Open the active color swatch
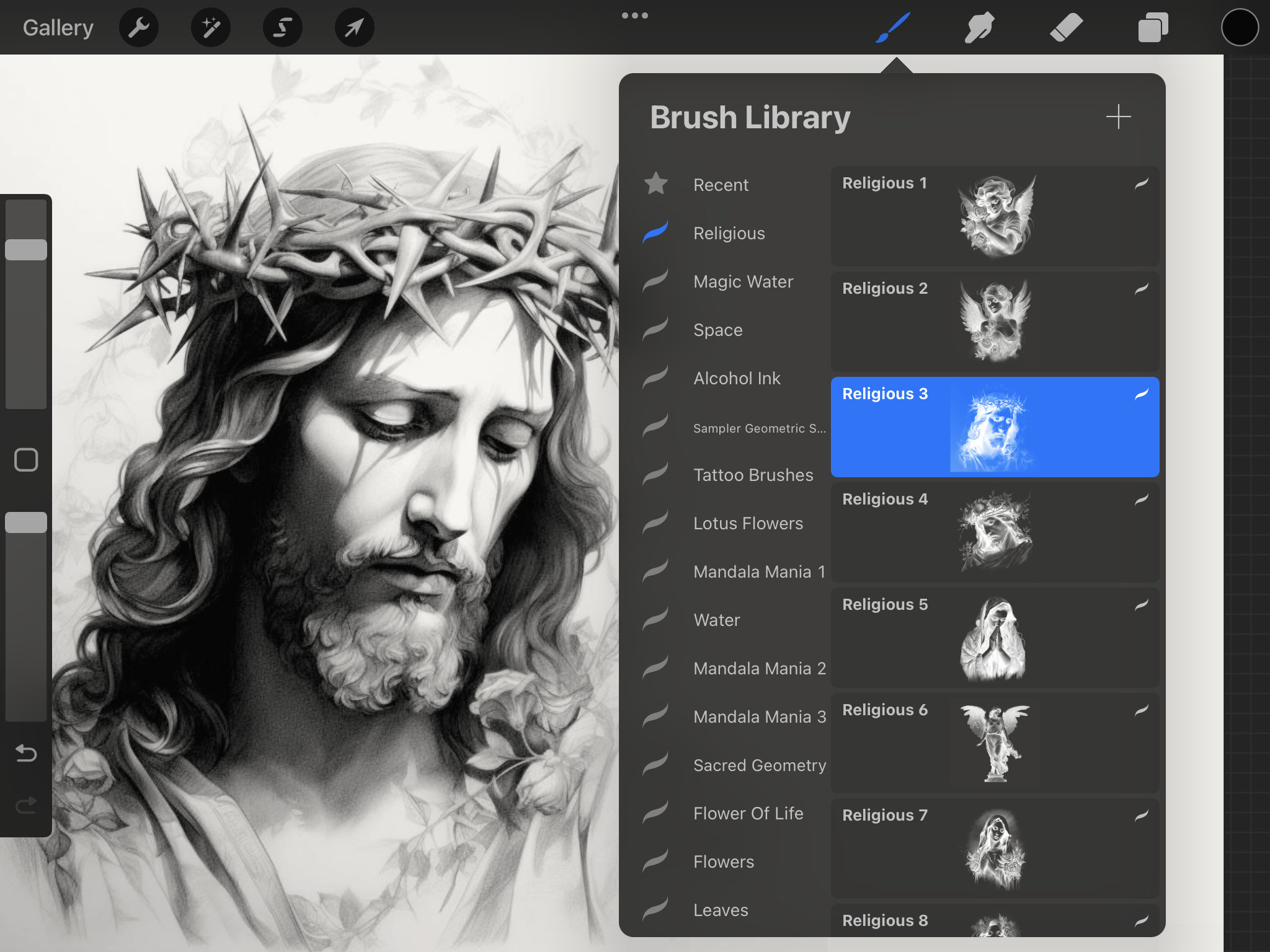The image size is (1270, 952). point(1240,28)
